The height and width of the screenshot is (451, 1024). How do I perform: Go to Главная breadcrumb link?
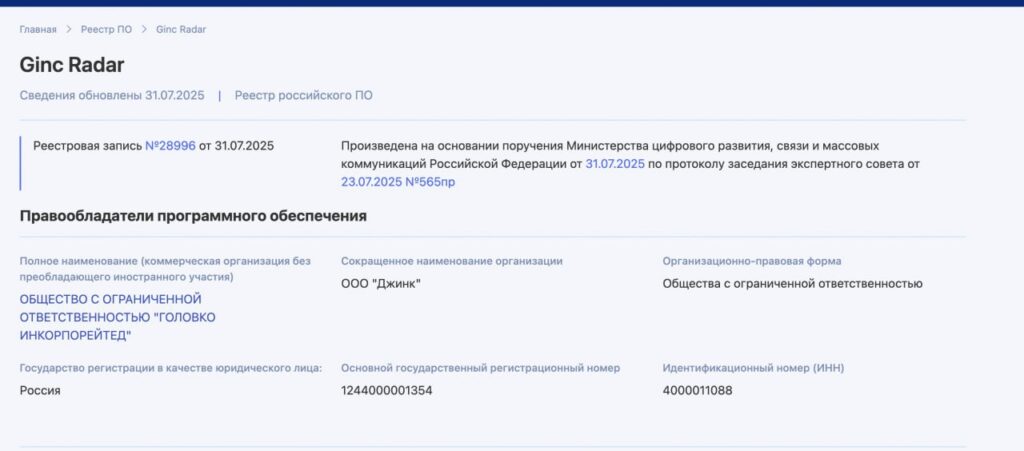tap(38, 29)
